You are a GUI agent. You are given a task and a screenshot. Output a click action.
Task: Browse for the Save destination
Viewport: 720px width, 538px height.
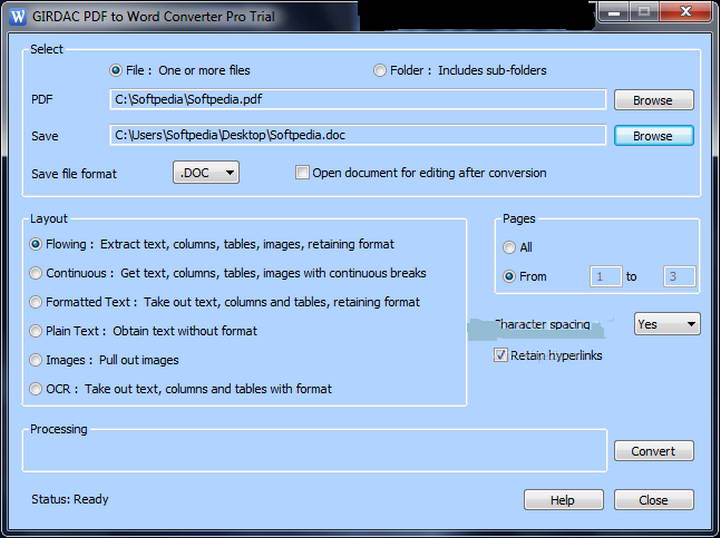(653, 135)
